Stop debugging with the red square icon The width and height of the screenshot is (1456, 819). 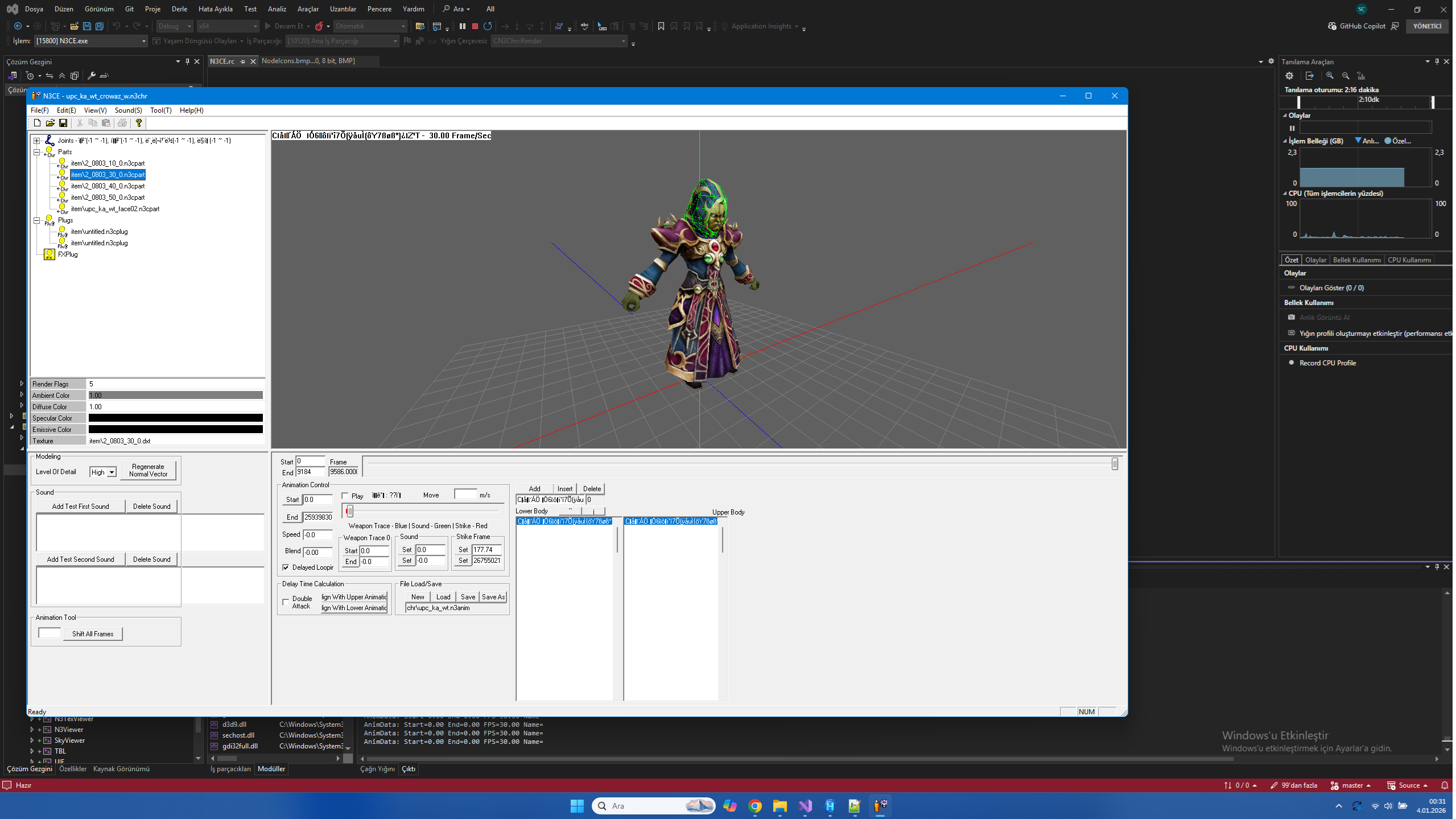click(x=475, y=26)
